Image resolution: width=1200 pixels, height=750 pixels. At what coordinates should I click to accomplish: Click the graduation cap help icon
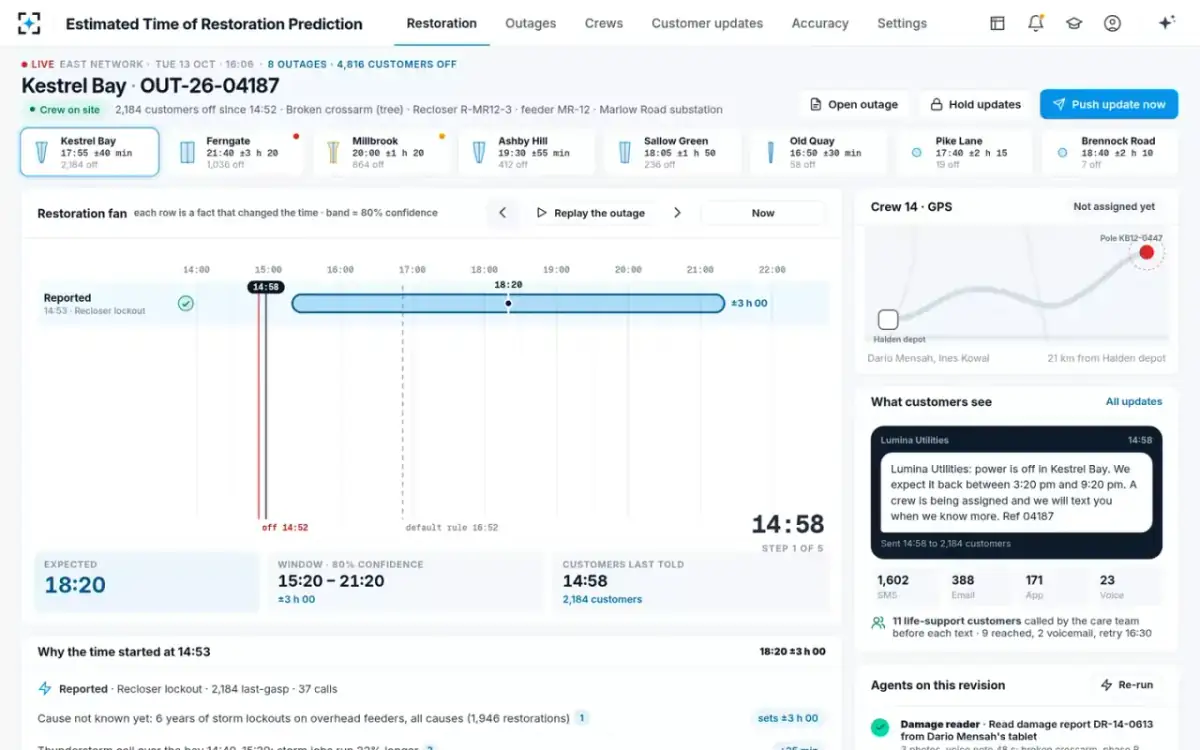(1074, 23)
